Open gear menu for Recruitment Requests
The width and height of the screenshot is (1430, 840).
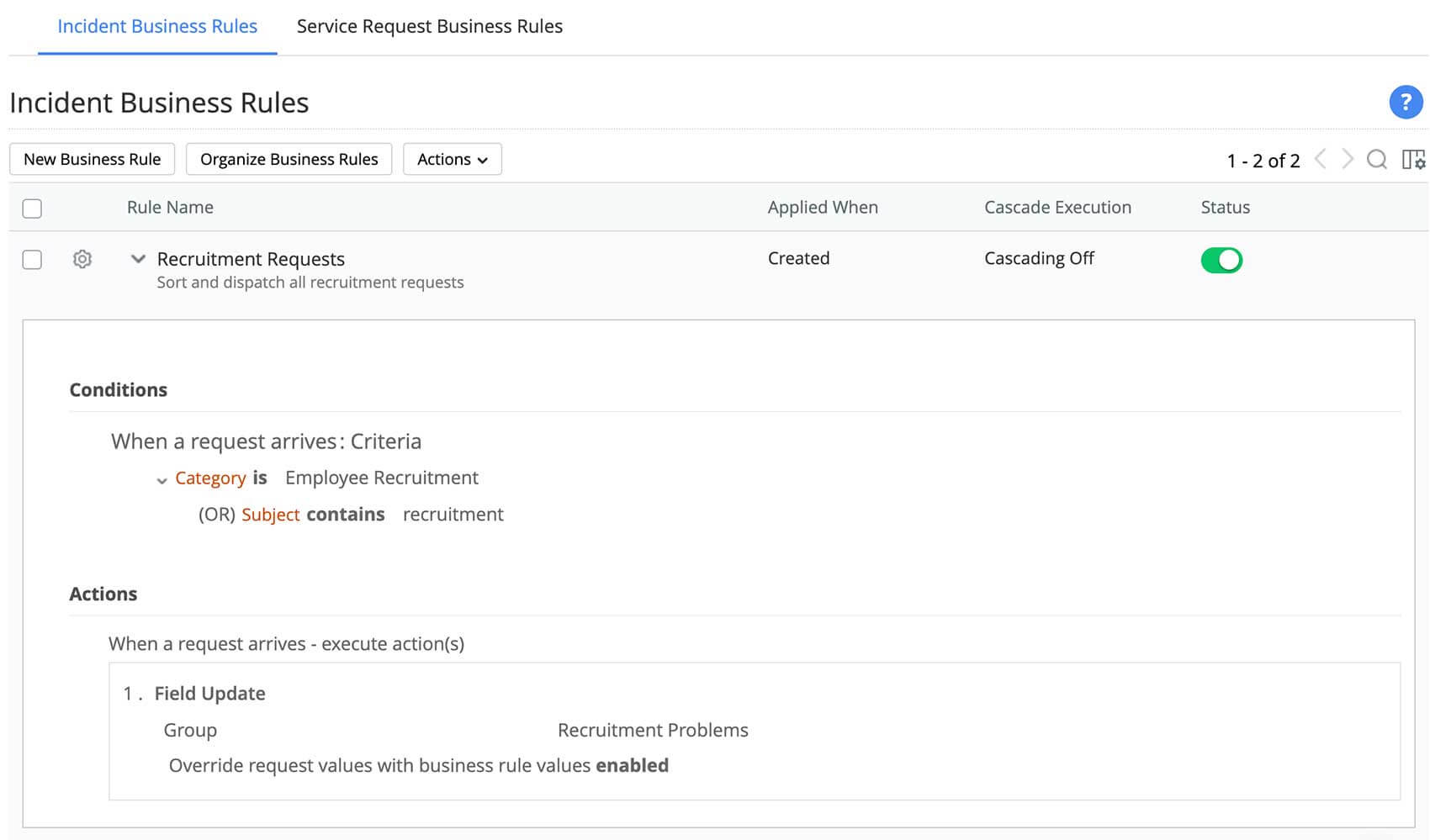point(82,259)
